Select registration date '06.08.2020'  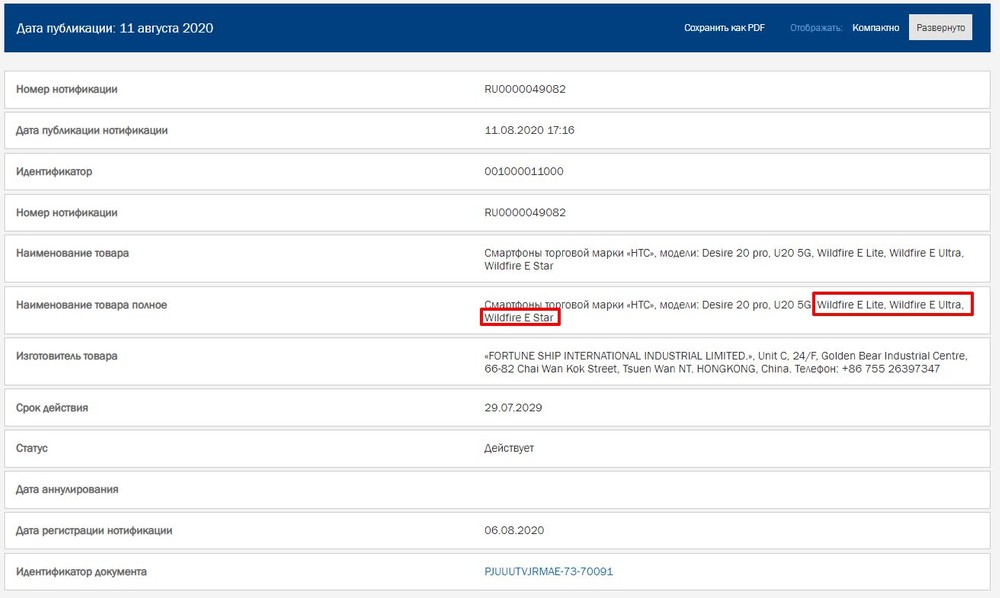click(514, 530)
